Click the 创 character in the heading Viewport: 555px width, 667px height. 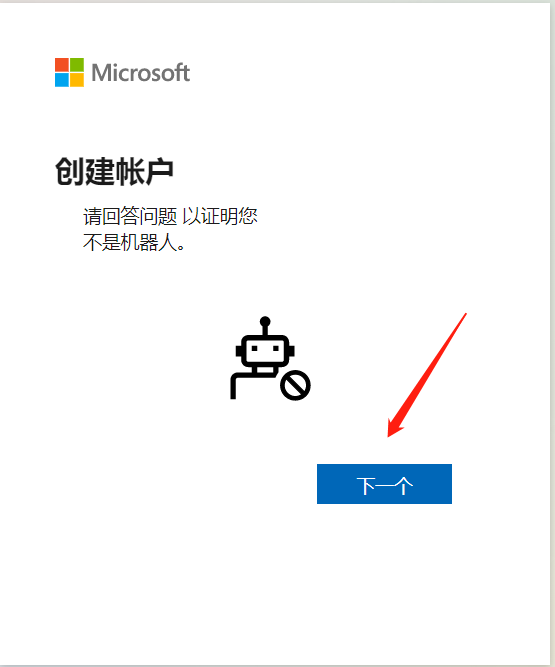point(69,171)
